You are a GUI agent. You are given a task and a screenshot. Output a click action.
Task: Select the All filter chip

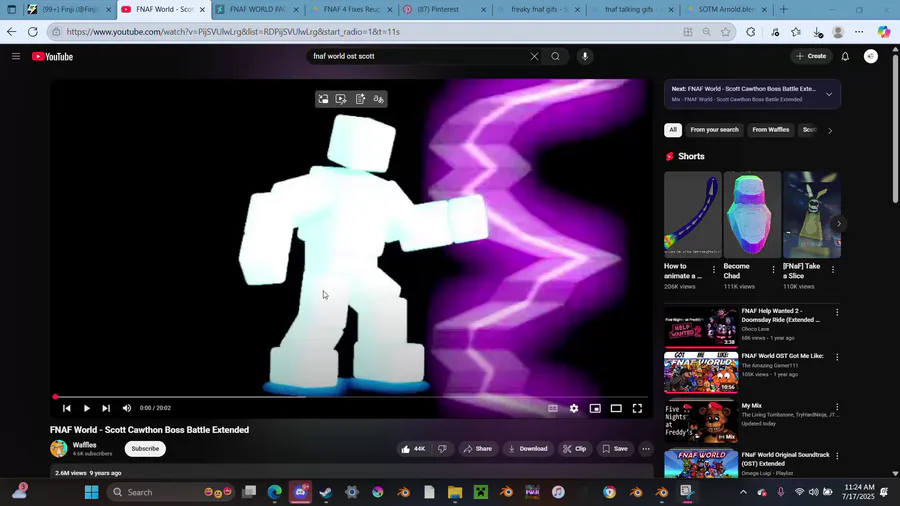673,130
